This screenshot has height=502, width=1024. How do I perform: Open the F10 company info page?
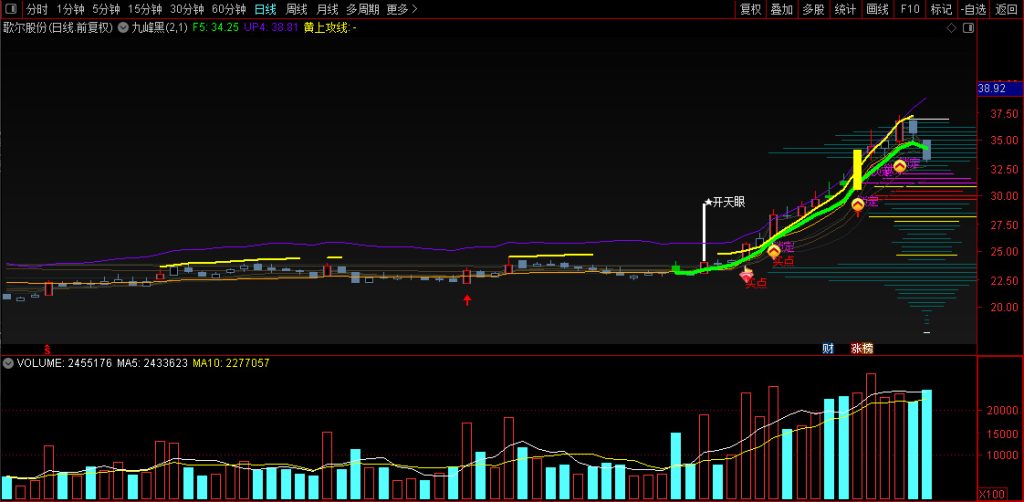coord(909,9)
